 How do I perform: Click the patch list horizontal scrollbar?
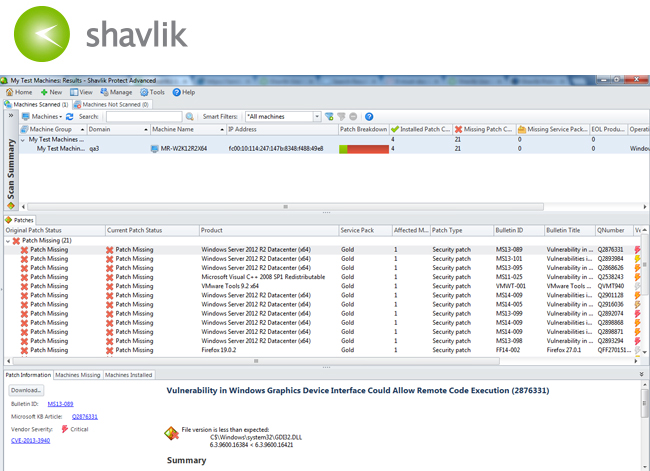(256, 361)
